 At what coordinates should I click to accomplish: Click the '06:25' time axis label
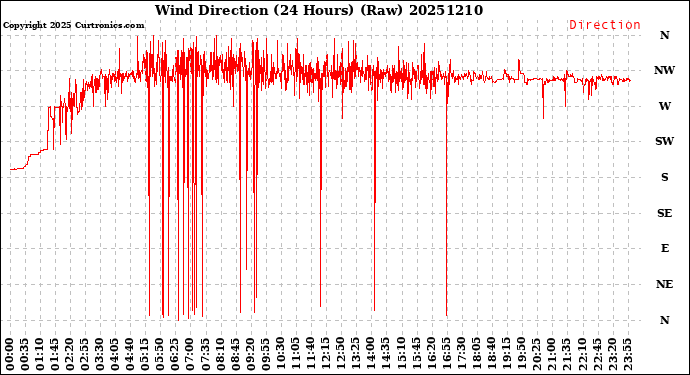176,354
